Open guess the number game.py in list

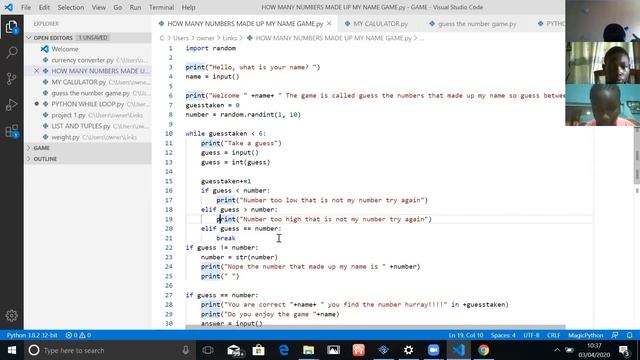point(88,93)
